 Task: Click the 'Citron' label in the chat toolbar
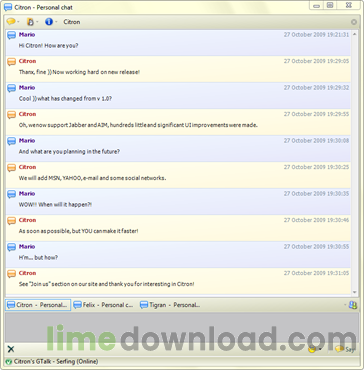(72, 22)
